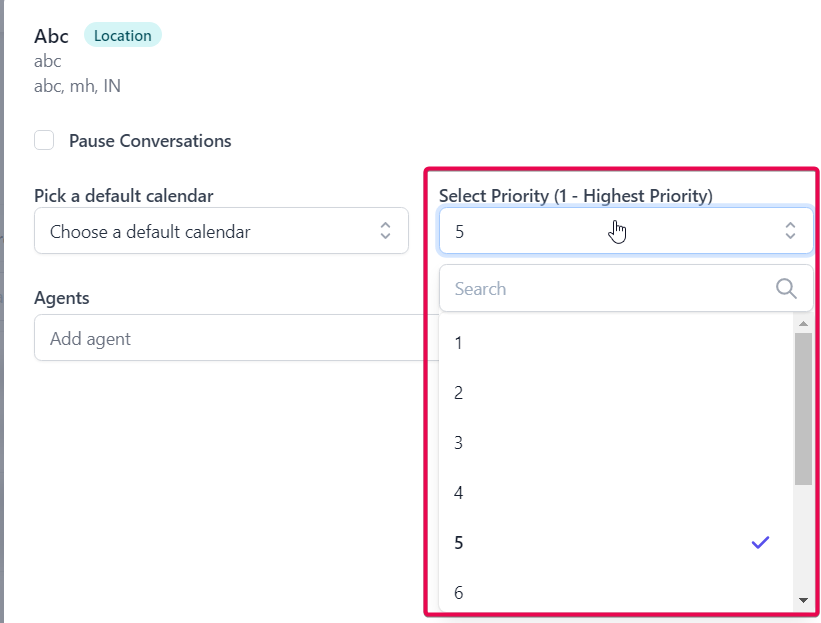Screen dimensions: 821x623
Task: Click the search magnifier icon
Action: pyautogui.click(x=786, y=289)
